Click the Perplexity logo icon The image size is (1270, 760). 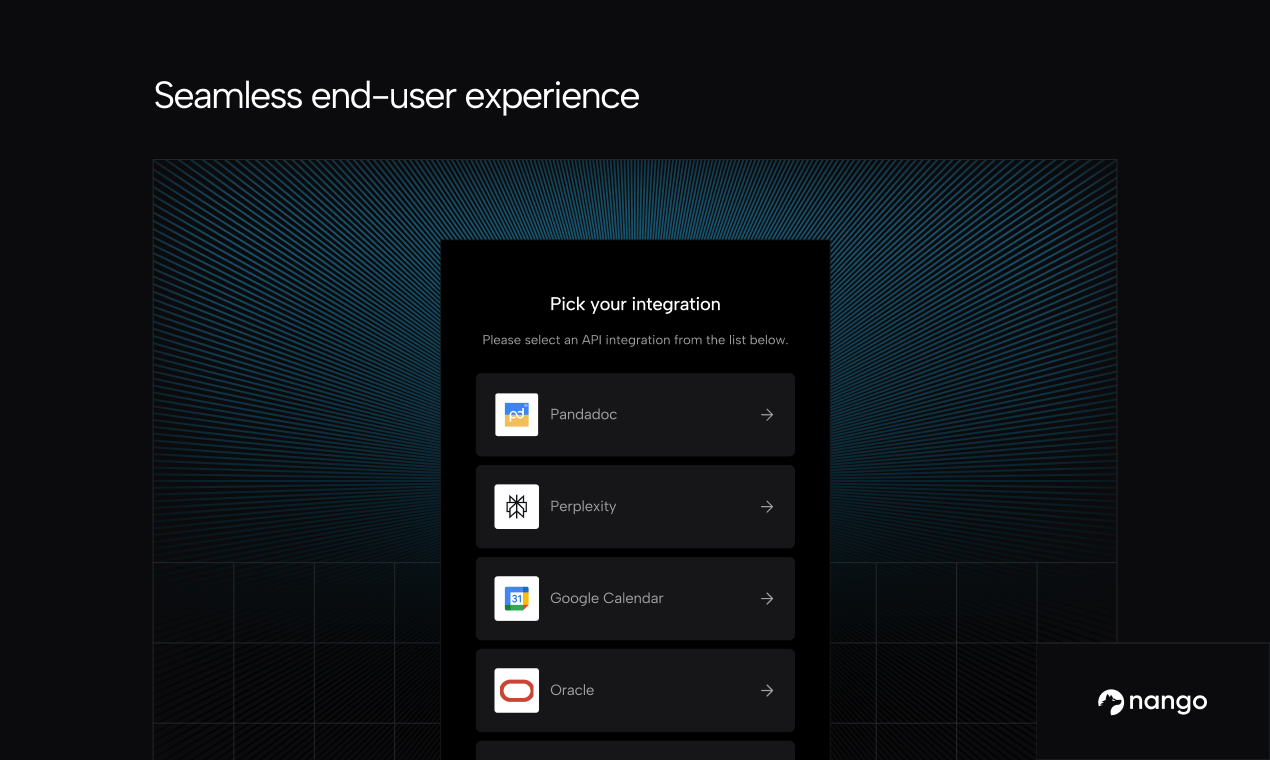[517, 507]
